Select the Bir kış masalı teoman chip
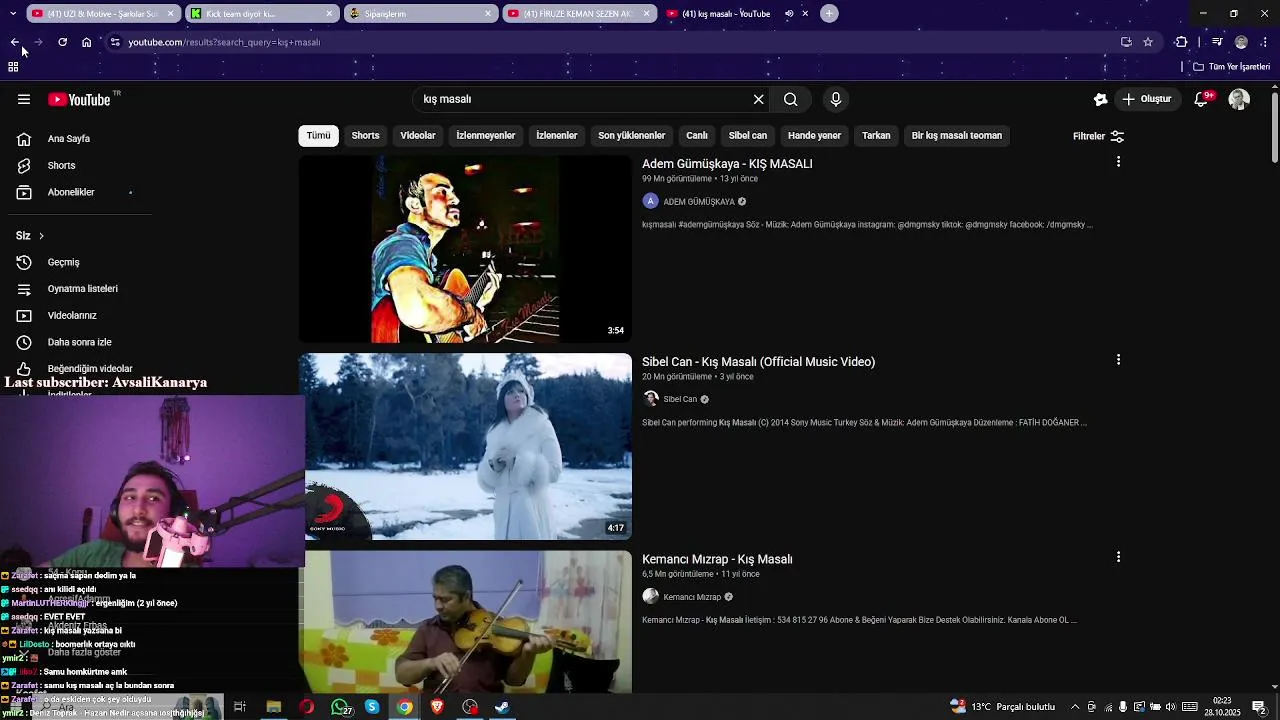Viewport: 1280px width, 720px height. point(957,136)
